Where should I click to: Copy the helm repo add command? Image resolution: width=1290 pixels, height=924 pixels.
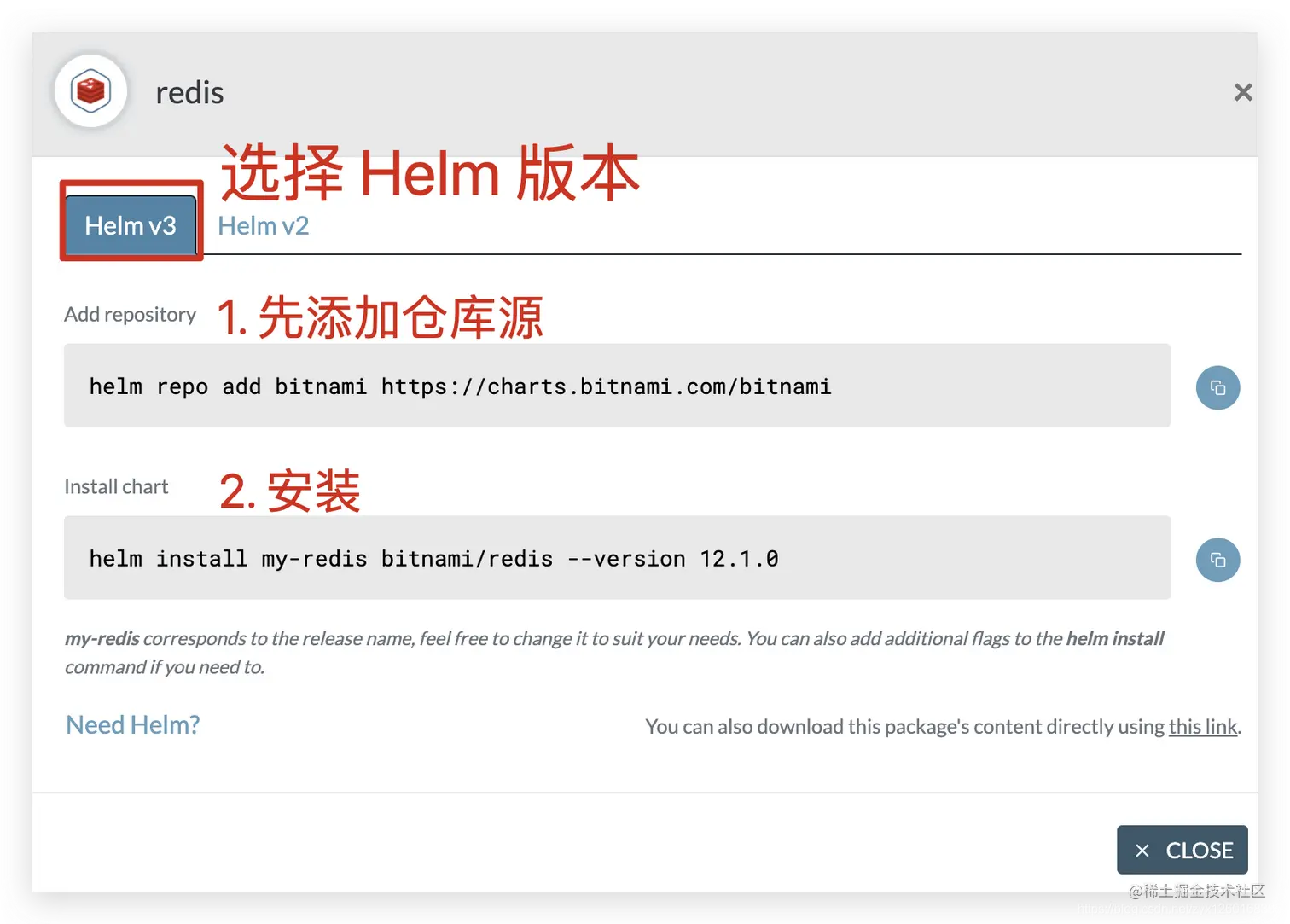pos(1217,387)
